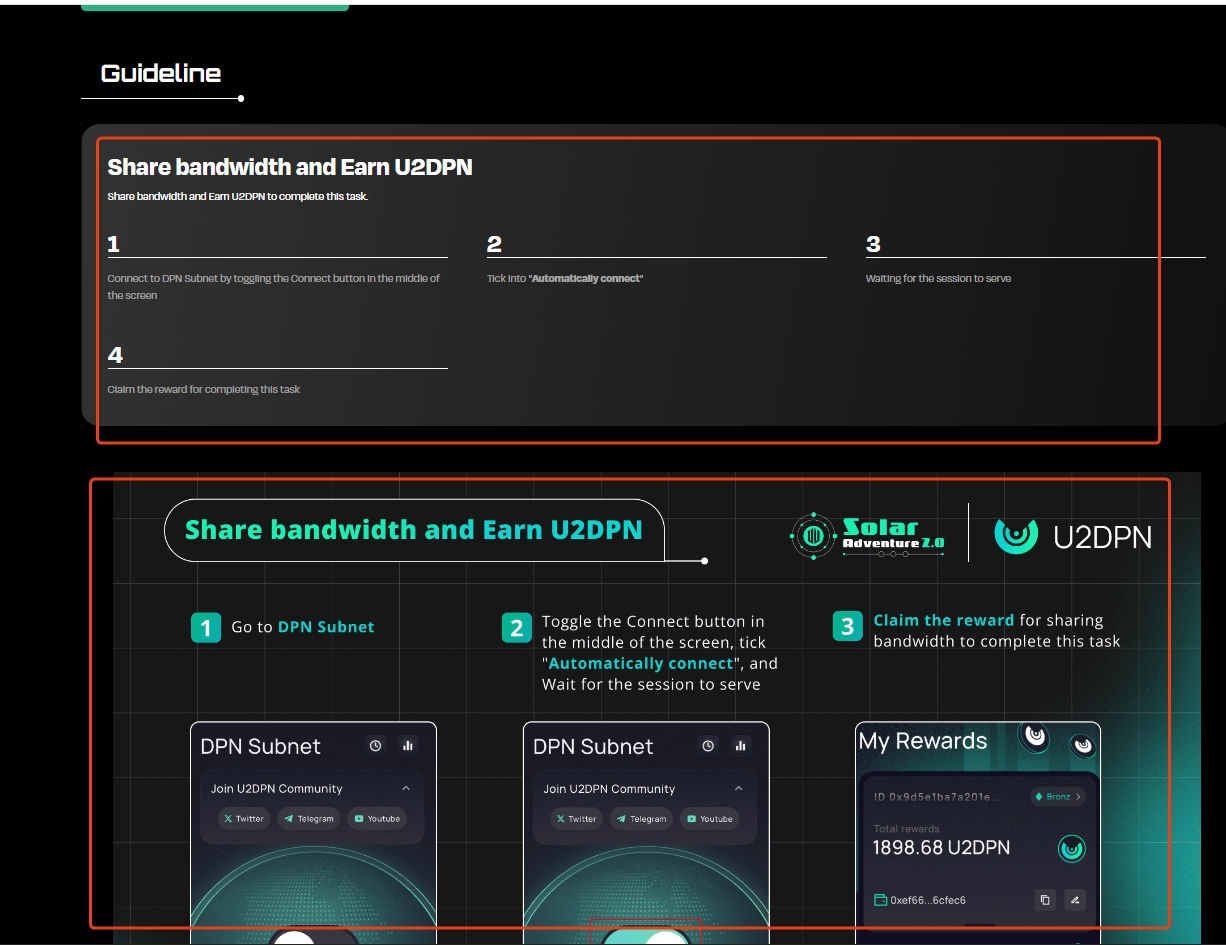This screenshot has height=945, width=1226.
Task: Click the Telegram button in middle DPN Subnet card
Action: tap(641, 819)
